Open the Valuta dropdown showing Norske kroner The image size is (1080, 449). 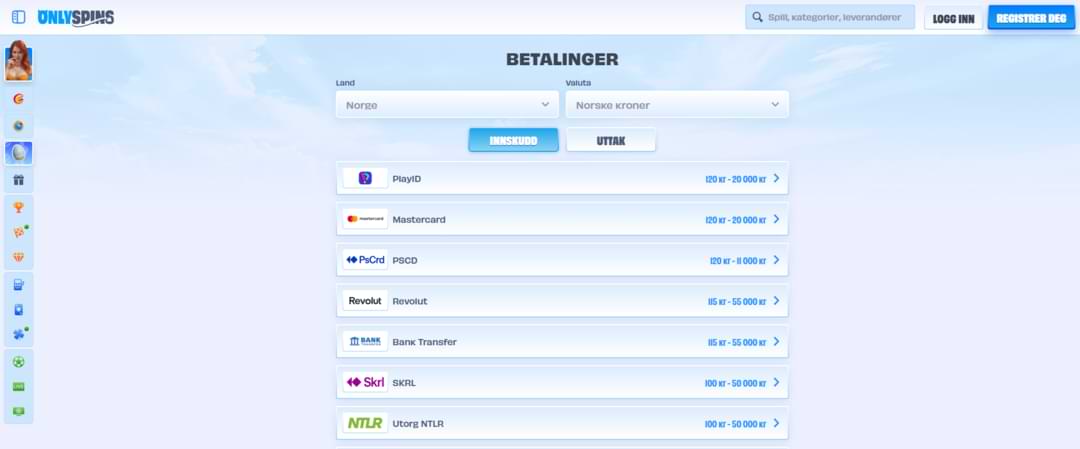pos(677,105)
